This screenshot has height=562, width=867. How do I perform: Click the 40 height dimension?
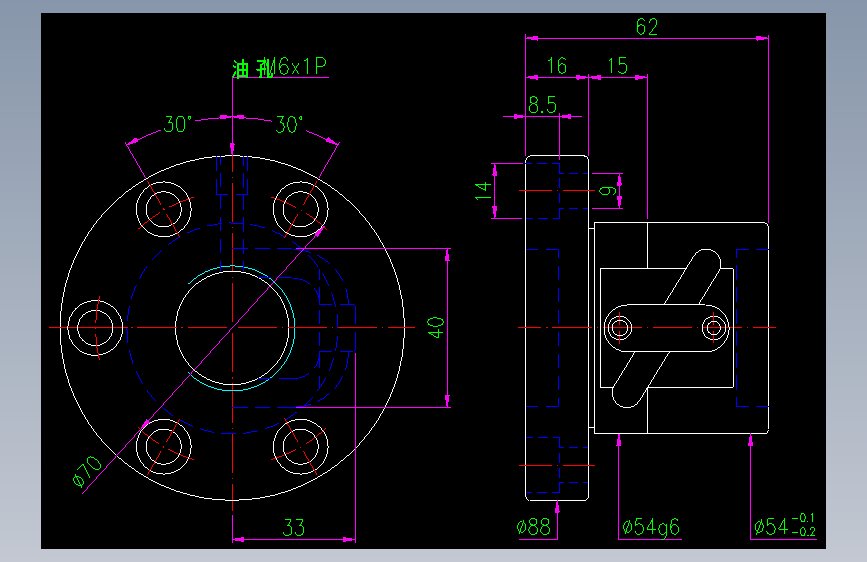[436, 327]
